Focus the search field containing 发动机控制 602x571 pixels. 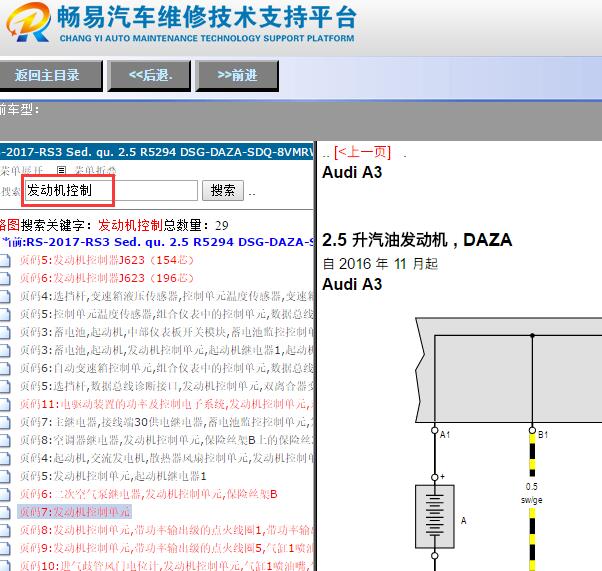point(111,190)
